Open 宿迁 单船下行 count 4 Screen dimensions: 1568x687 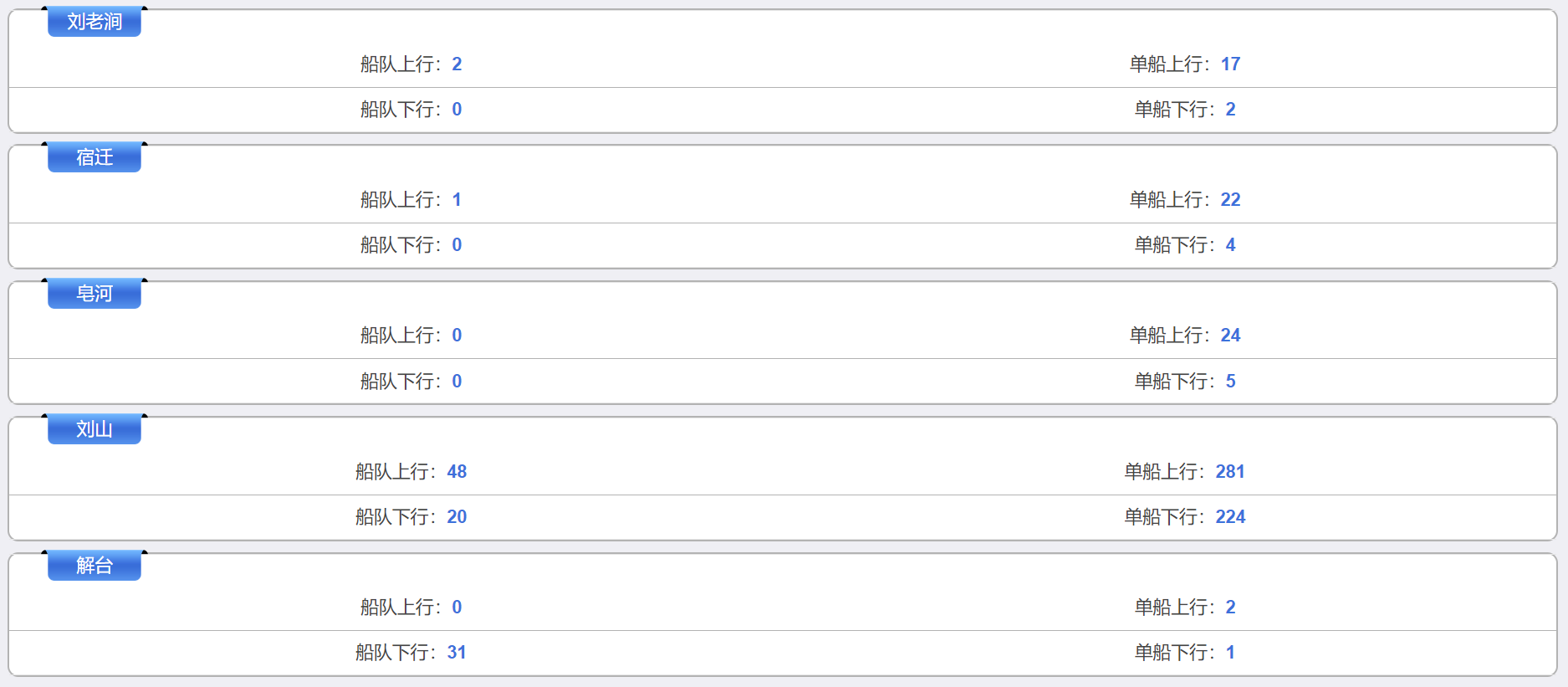[1230, 245]
